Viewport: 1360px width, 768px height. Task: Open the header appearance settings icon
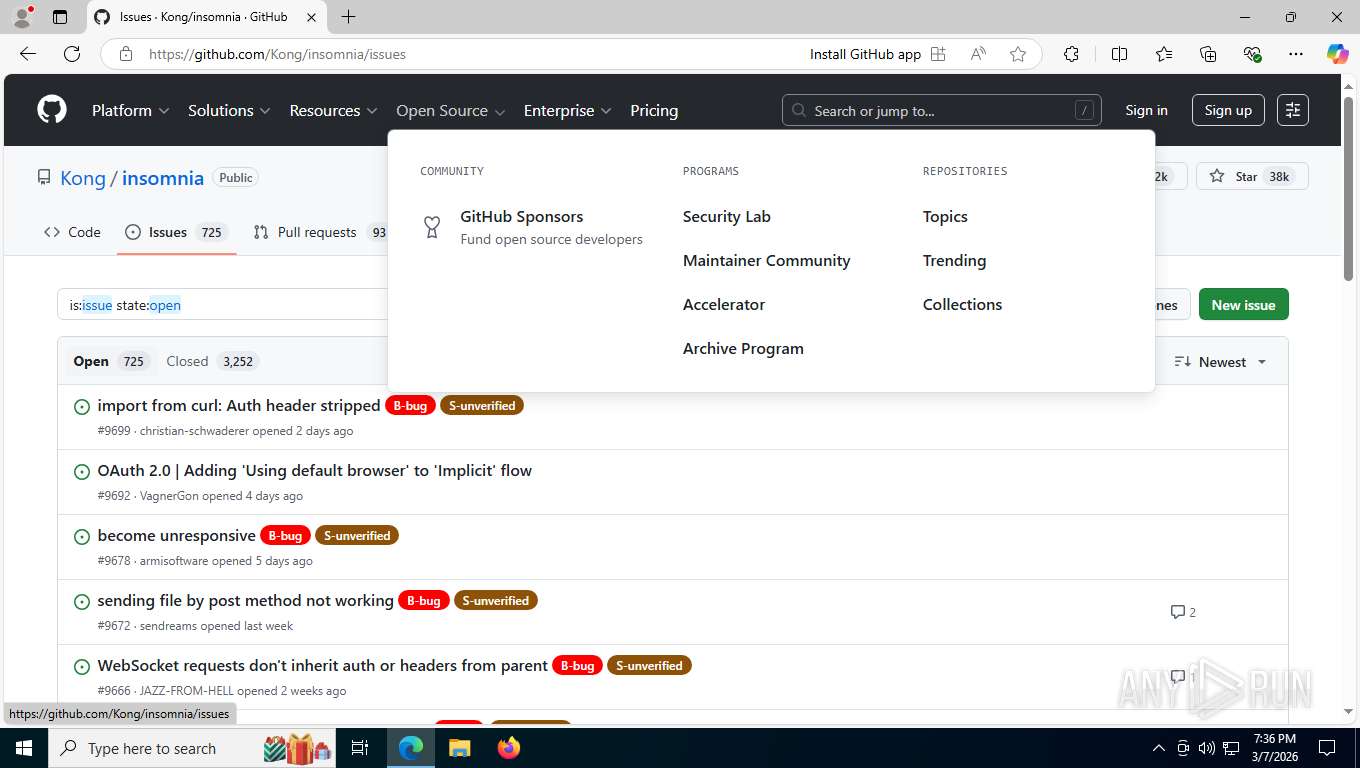point(1293,110)
